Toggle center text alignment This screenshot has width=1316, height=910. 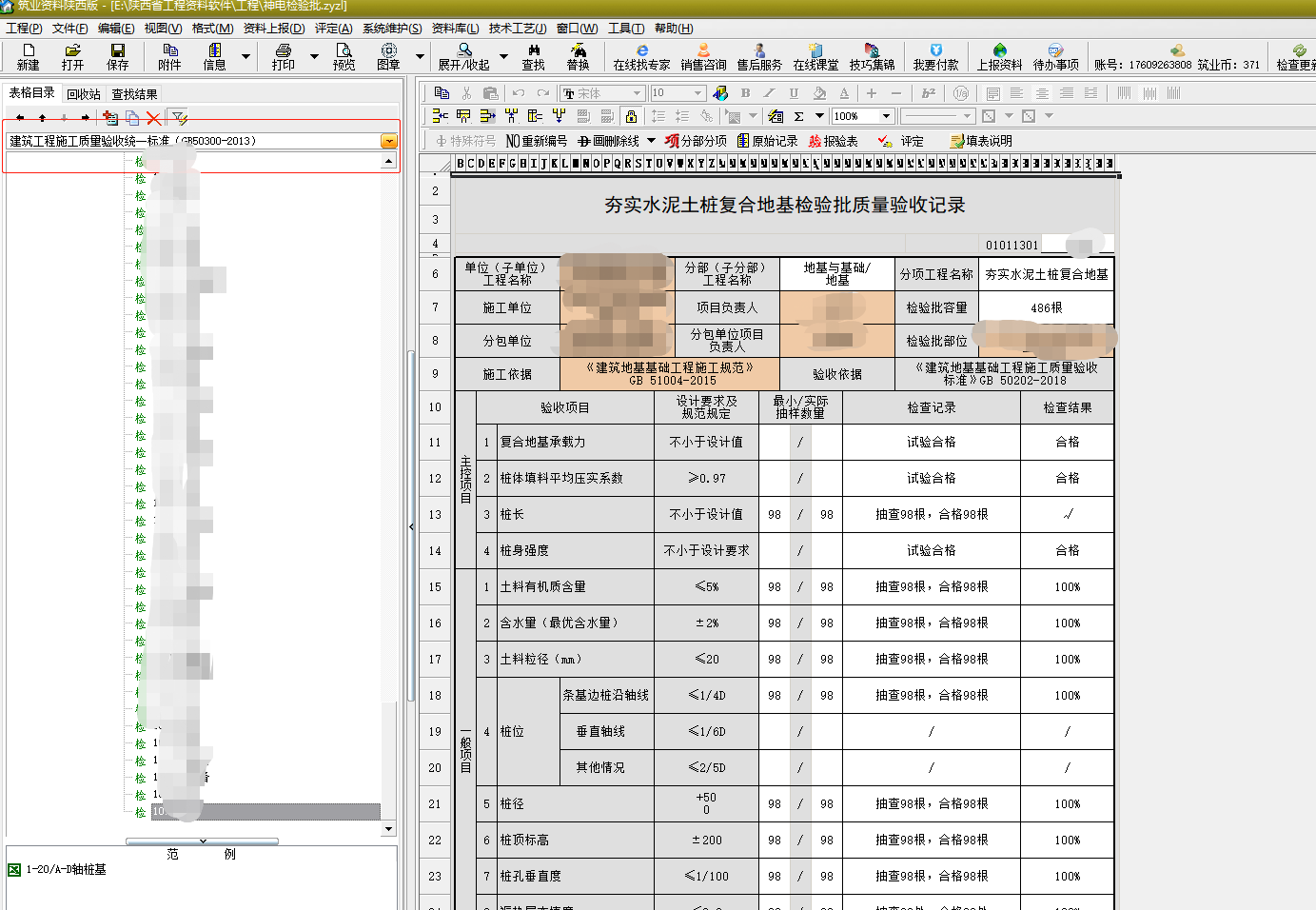click(1042, 92)
